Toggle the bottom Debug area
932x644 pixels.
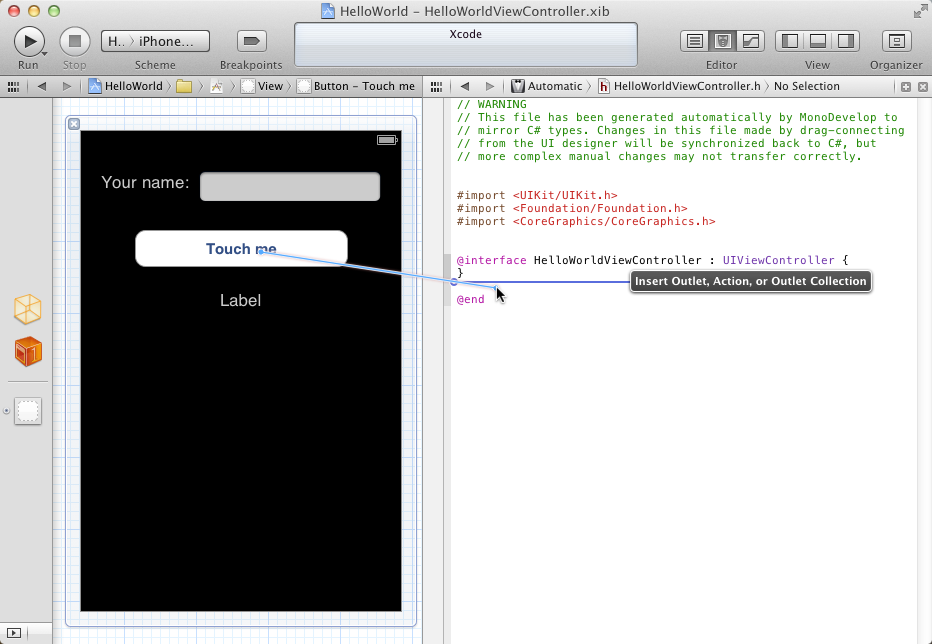(818, 41)
